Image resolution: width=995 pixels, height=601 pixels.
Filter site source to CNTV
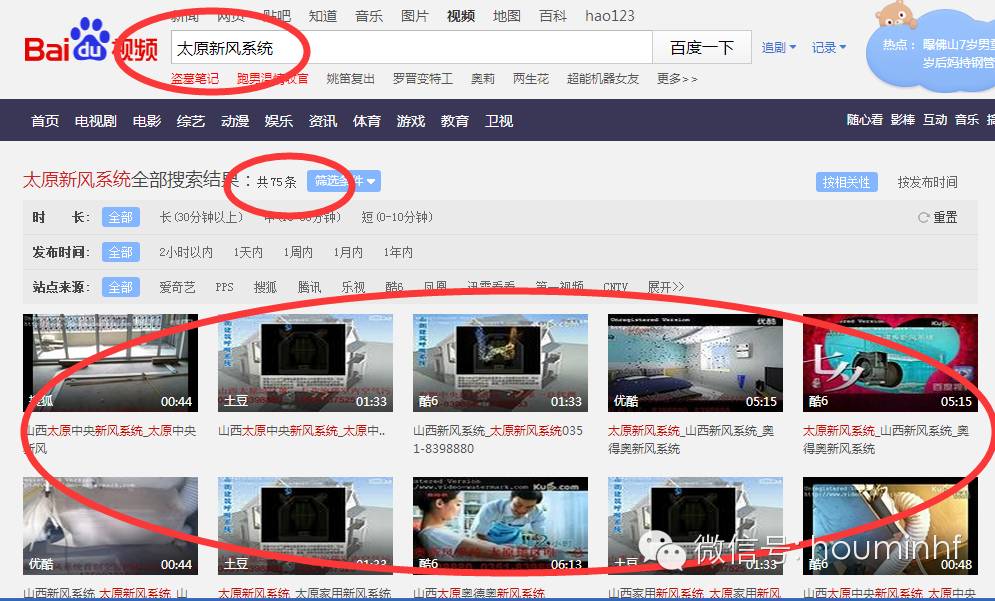tap(616, 287)
